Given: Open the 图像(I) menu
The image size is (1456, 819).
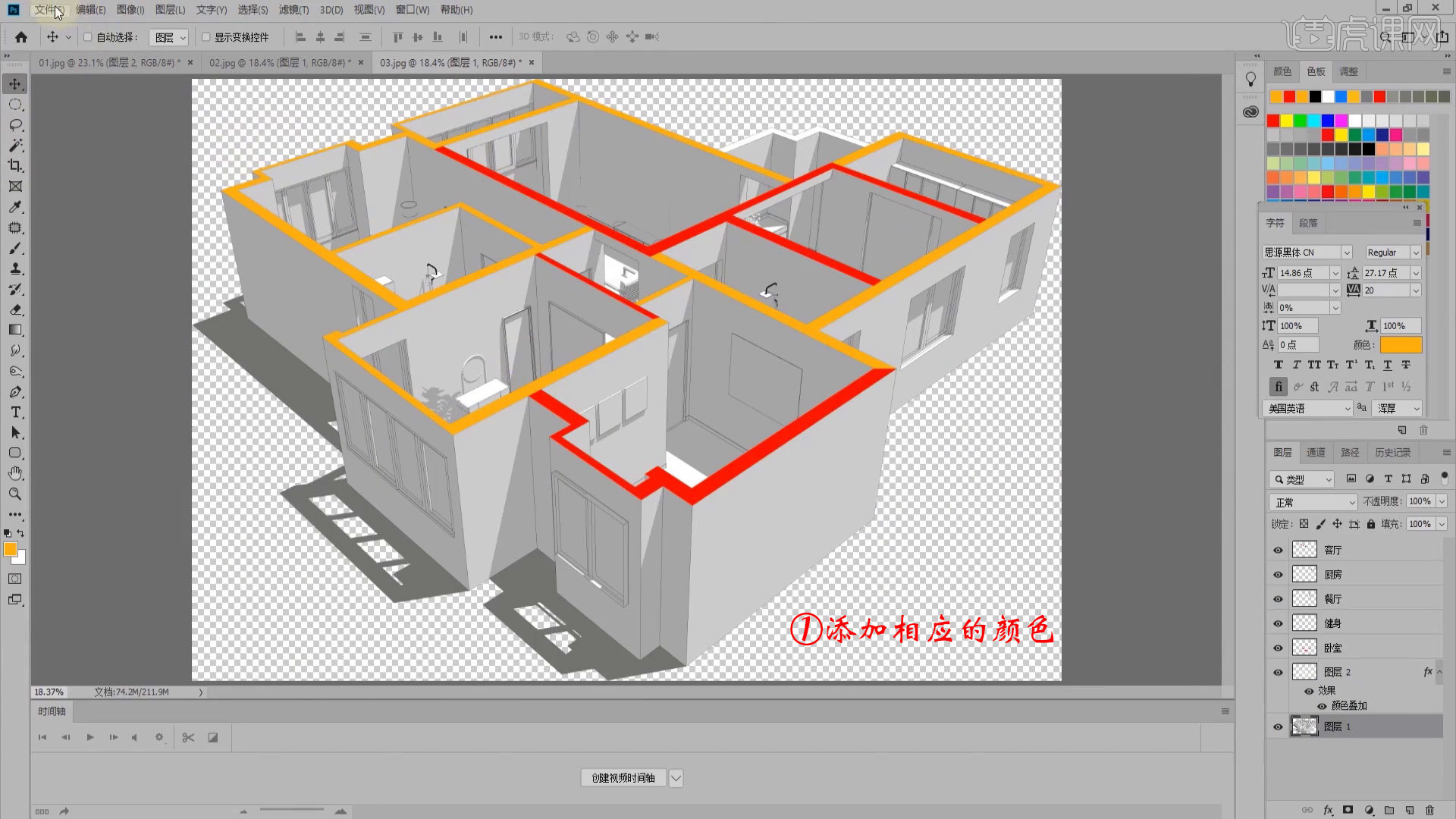Looking at the screenshot, I should click(x=130, y=10).
